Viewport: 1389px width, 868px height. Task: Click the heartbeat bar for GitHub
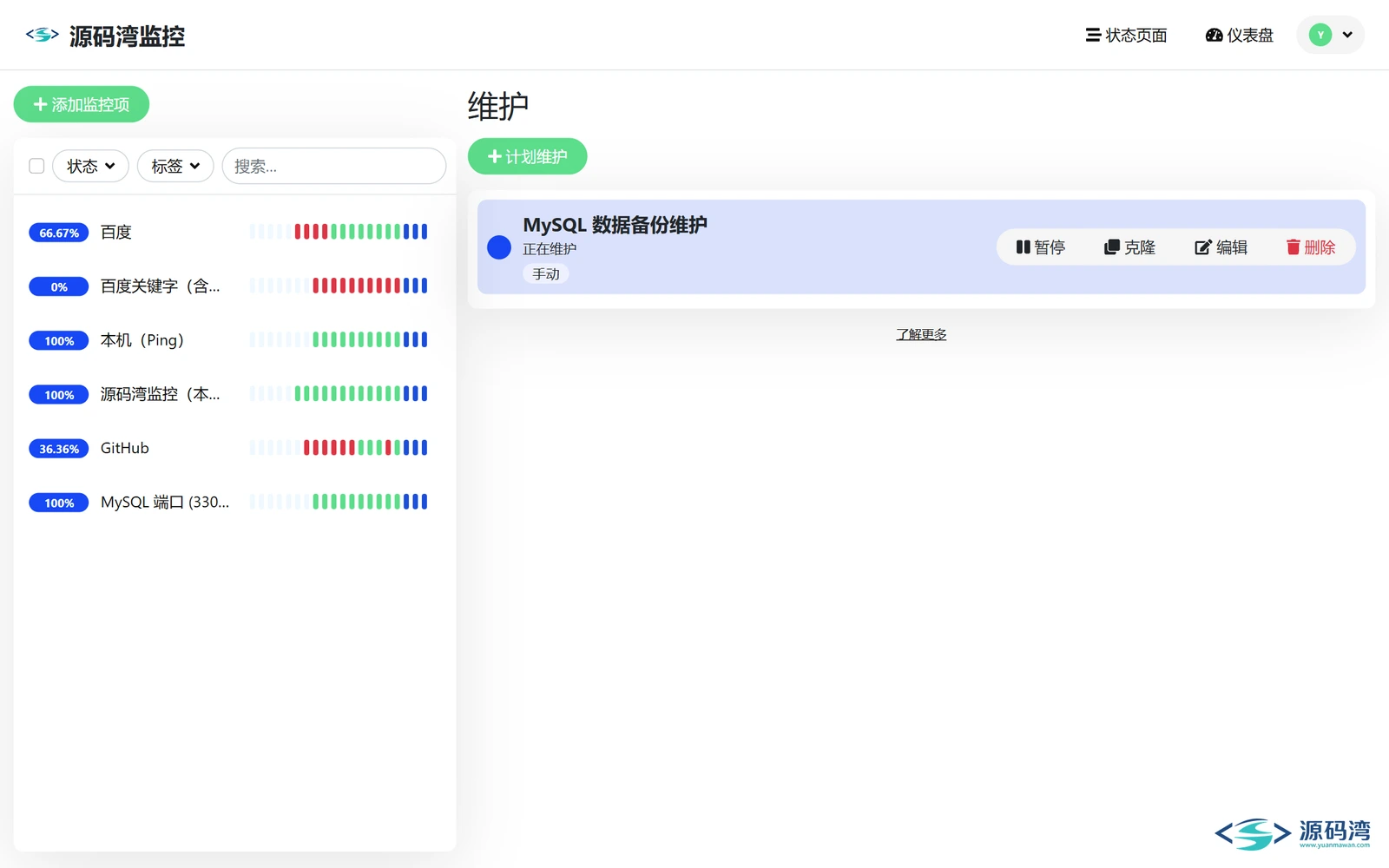click(339, 448)
